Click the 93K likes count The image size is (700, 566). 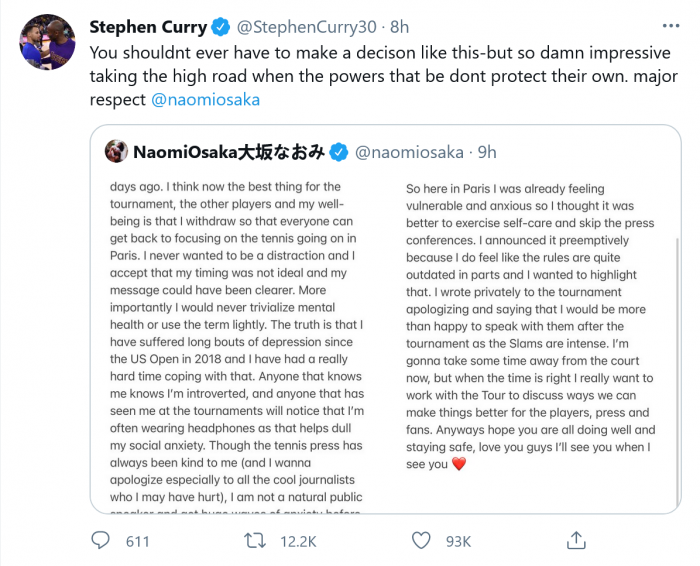tap(458, 541)
